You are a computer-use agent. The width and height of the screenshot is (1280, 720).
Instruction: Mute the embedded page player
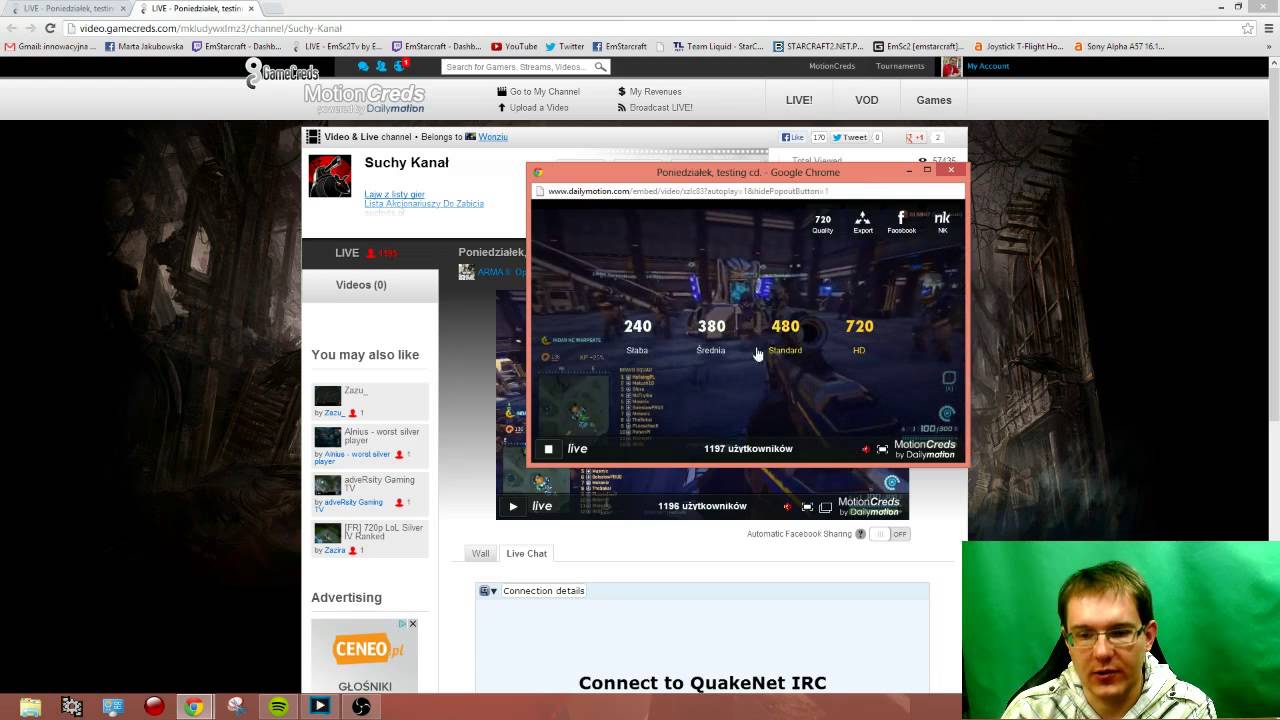[788, 506]
